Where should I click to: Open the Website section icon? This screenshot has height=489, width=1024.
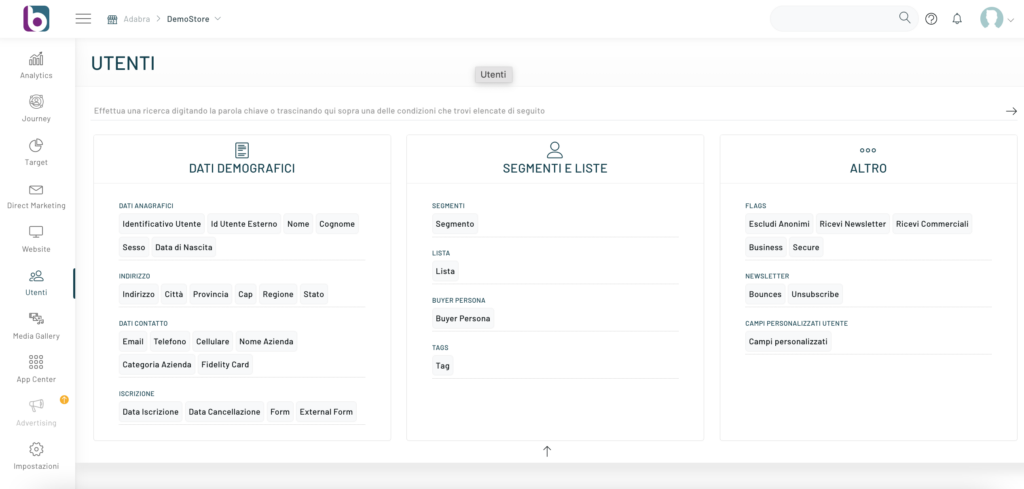tap(36, 233)
